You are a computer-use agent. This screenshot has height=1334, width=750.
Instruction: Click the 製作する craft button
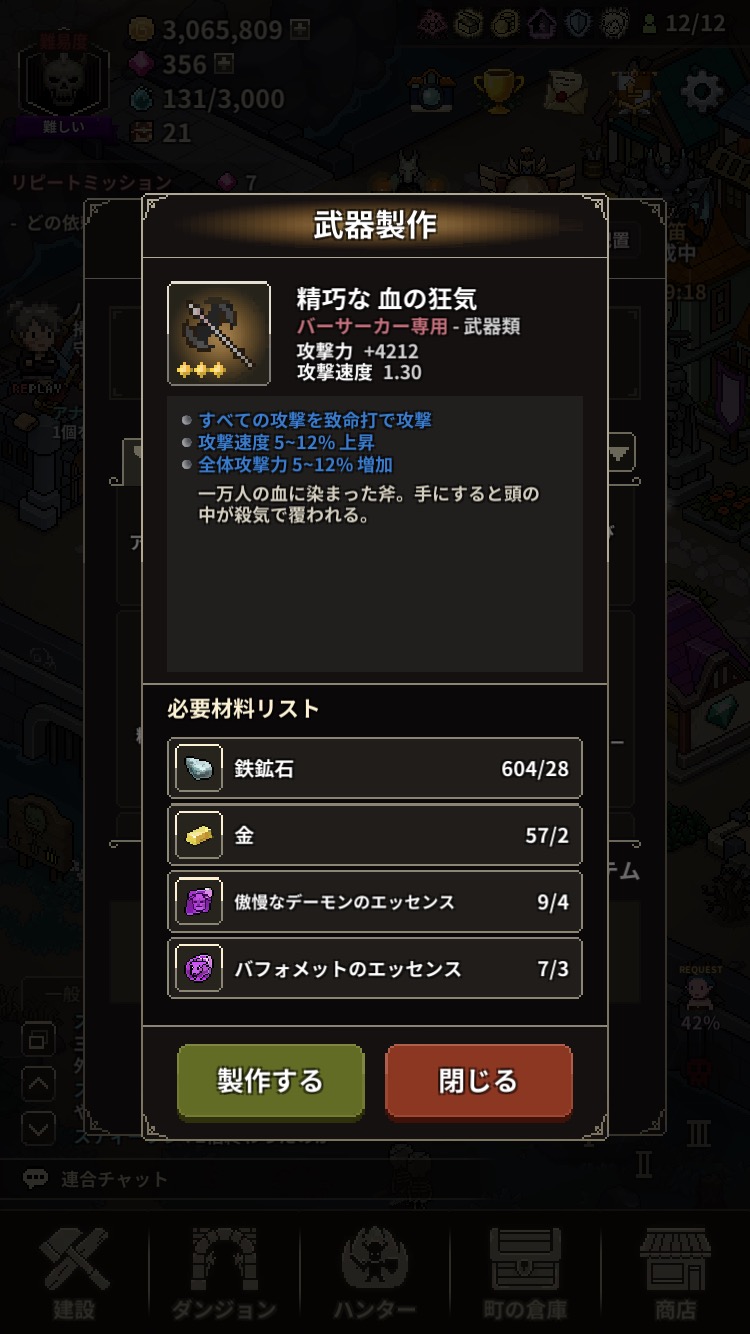point(270,1080)
